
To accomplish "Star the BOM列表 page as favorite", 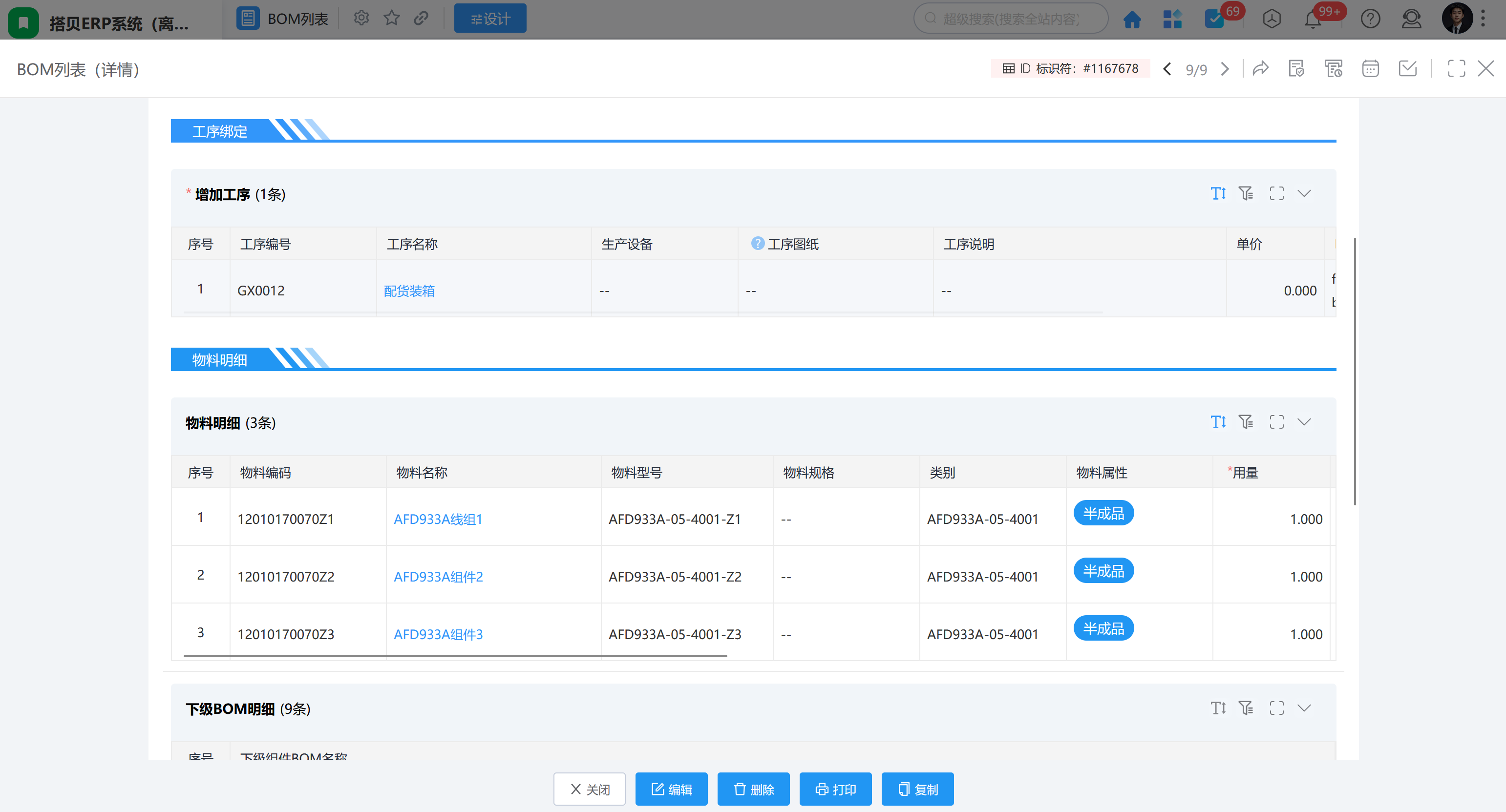I will click(391, 19).
